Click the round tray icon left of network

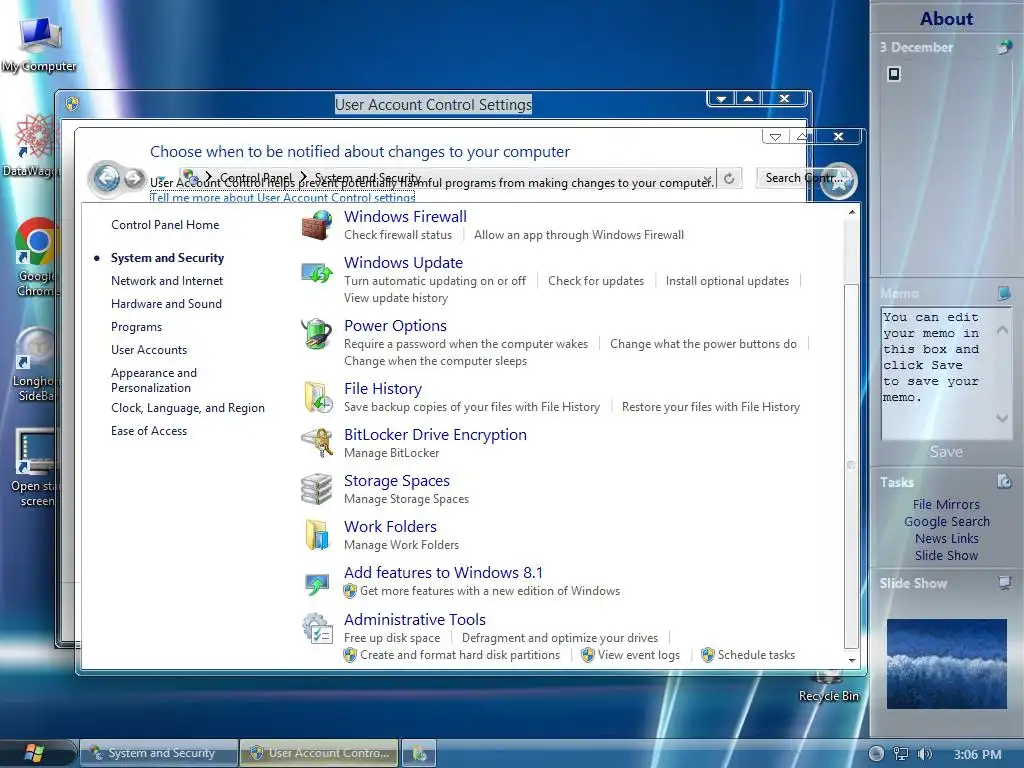click(x=876, y=754)
